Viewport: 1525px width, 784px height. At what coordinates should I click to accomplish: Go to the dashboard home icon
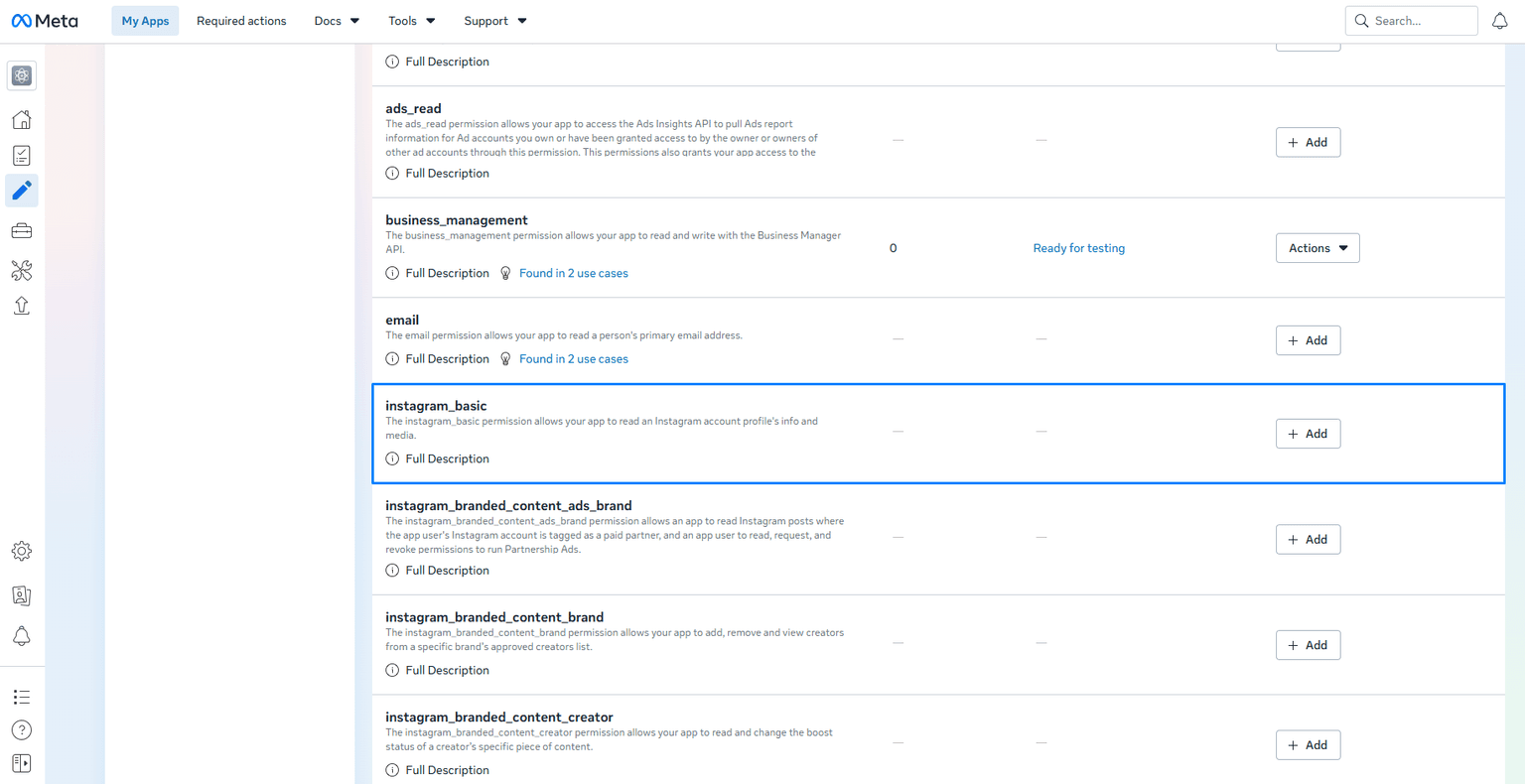click(22, 120)
